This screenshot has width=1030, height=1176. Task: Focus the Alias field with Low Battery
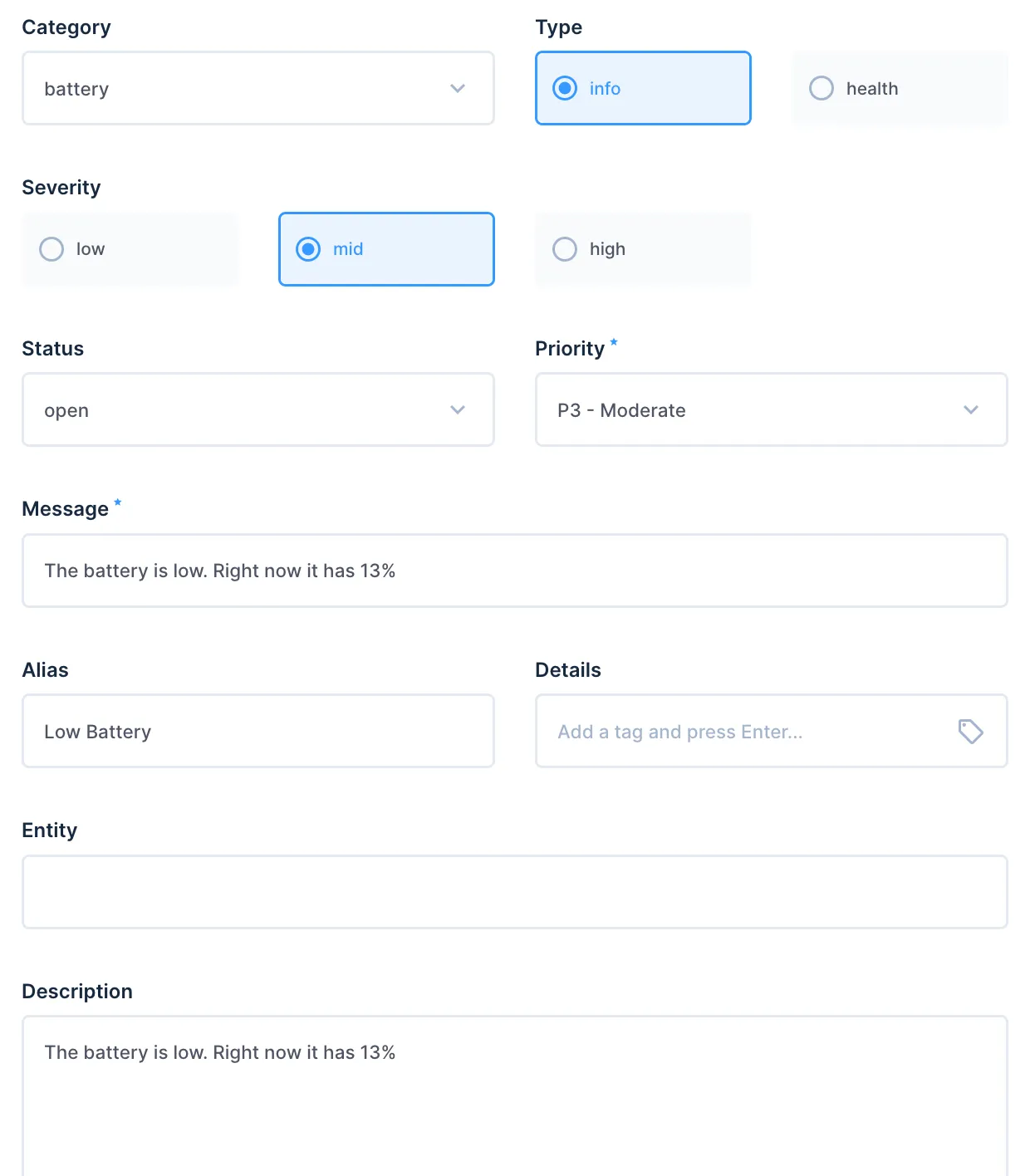258,732
